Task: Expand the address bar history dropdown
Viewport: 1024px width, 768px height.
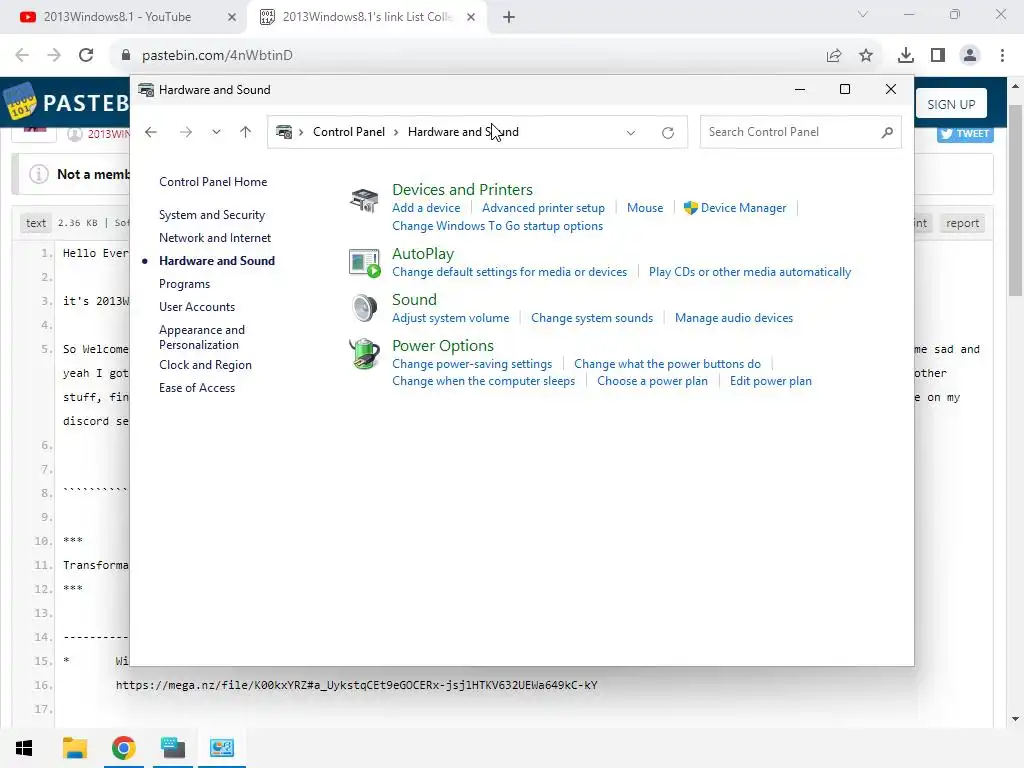Action: [x=631, y=133]
